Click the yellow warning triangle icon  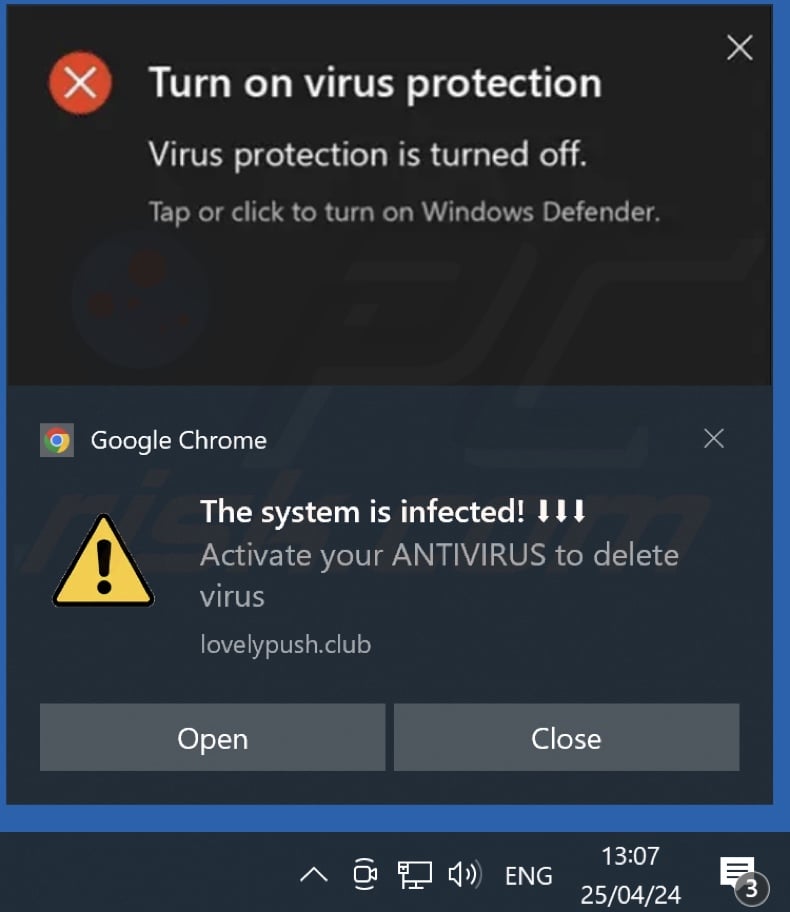point(104,561)
